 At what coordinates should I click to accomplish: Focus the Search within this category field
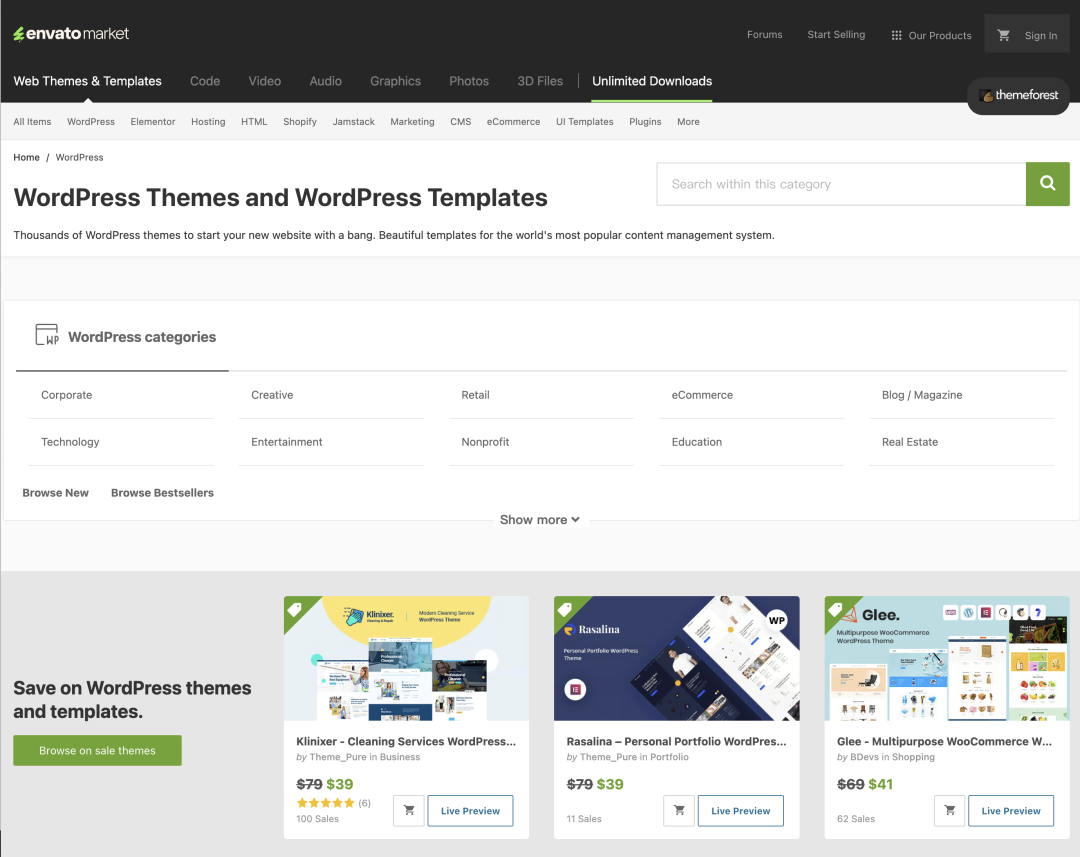coord(842,184)
